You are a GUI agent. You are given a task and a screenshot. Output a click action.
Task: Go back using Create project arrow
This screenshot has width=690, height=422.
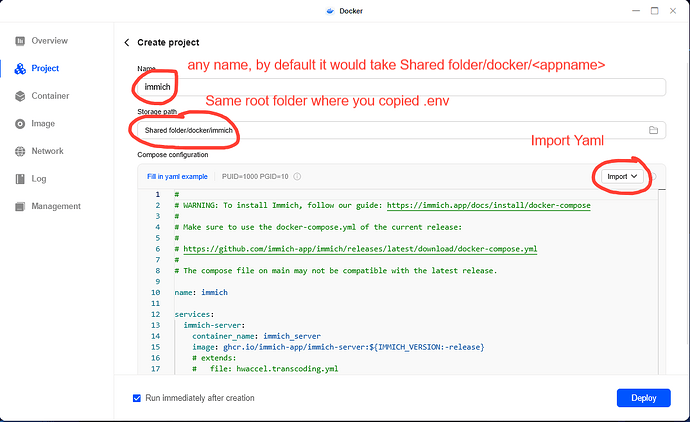(127, 43)
